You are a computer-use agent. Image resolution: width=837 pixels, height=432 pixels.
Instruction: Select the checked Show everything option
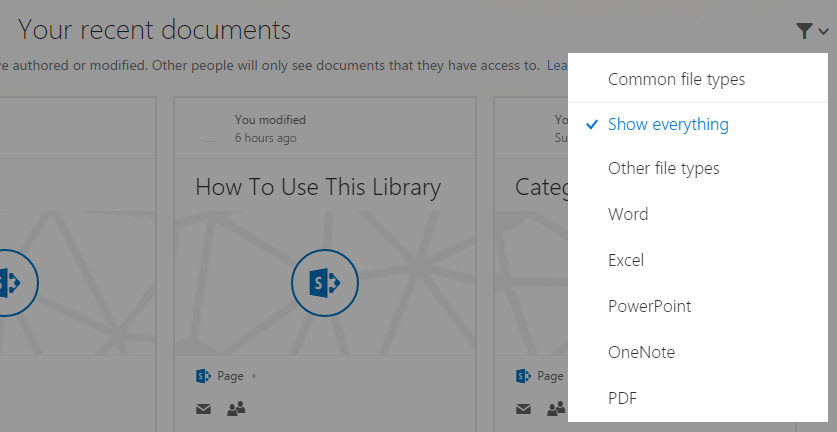tap(668, 125)
